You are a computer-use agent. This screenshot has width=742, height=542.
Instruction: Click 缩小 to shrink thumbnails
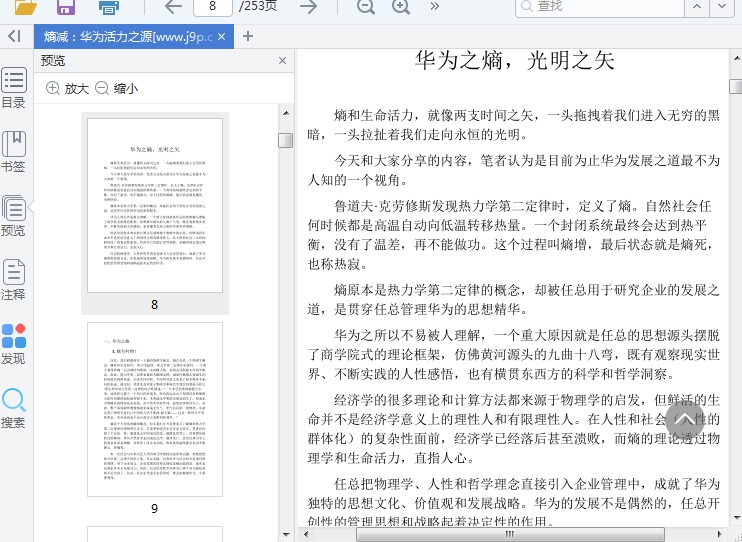pyautogui.click(x=116, y=89)
